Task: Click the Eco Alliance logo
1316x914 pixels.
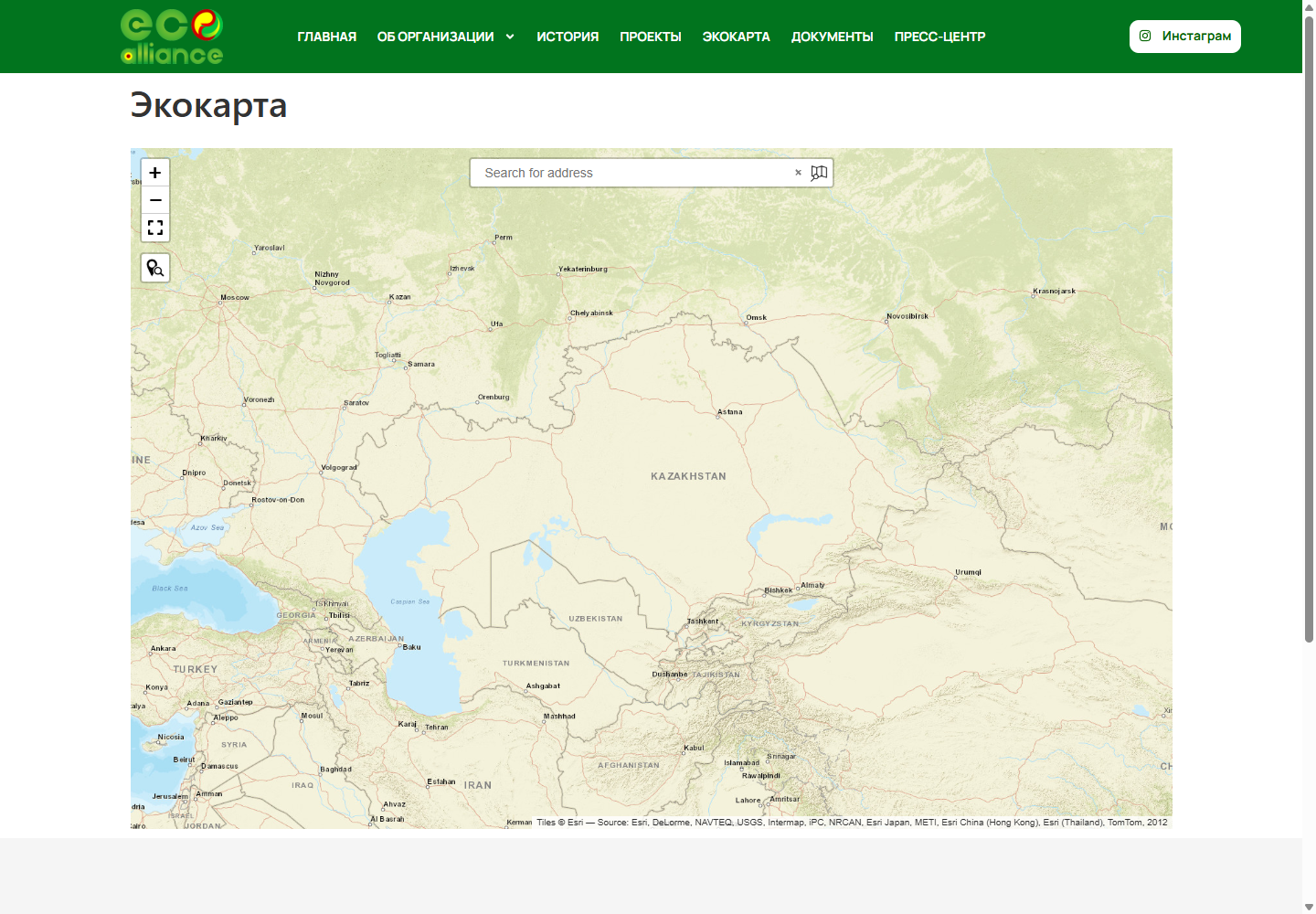Action: pos(172,37)
